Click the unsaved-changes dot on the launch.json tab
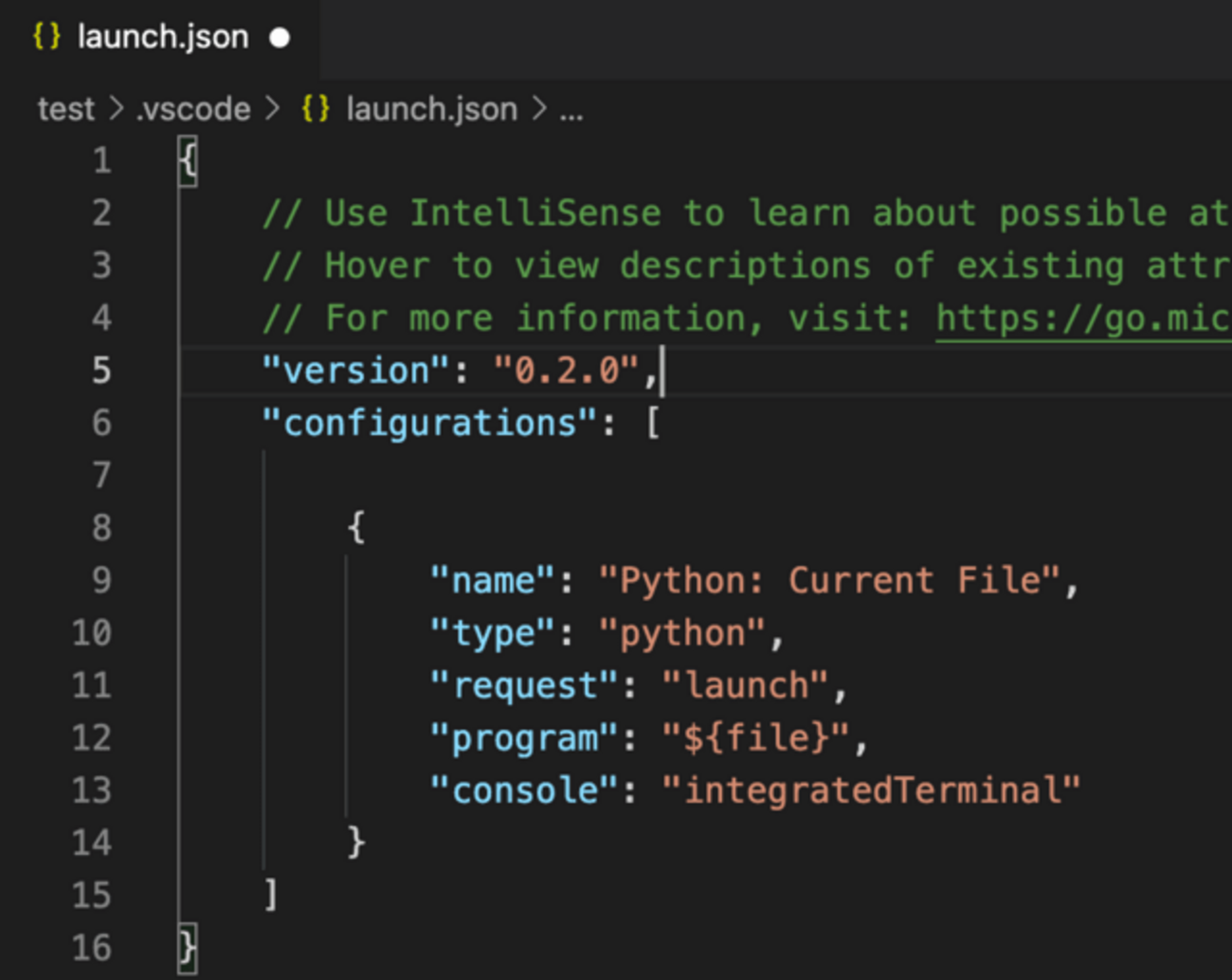Viewport: 1232px width, 980px height. (x=280, y=37)
